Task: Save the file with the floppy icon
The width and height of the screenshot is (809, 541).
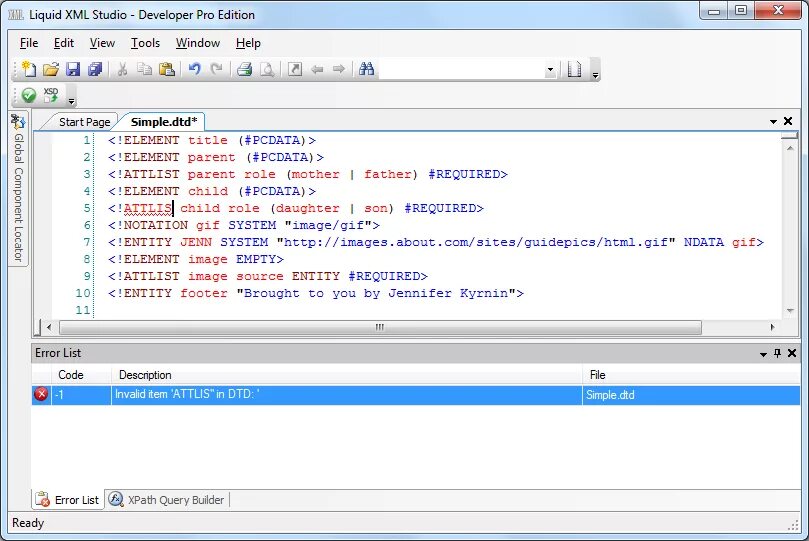Action: pyautogui.click(x=73, y=69)
